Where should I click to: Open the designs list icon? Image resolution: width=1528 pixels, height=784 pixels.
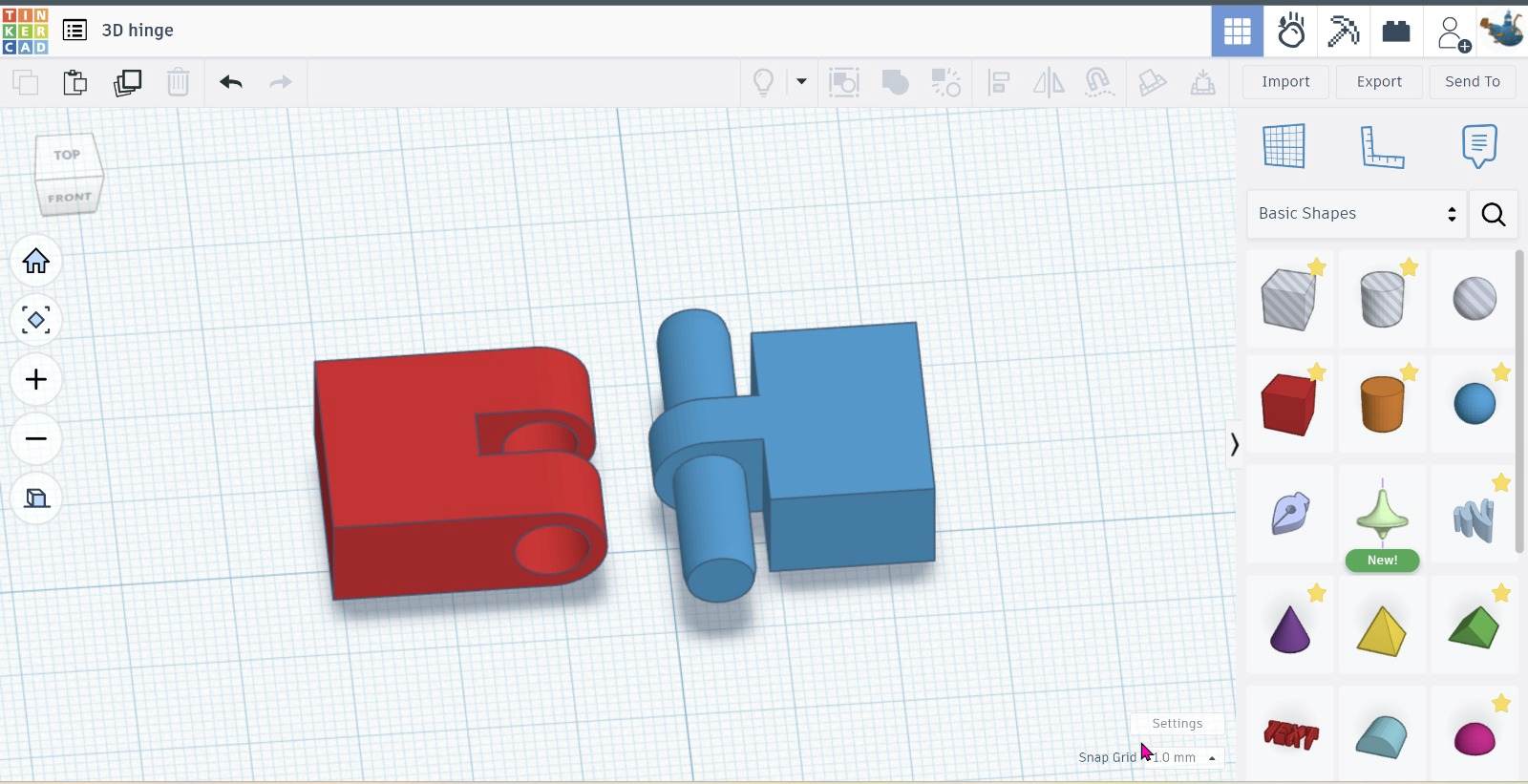point(74,31)
